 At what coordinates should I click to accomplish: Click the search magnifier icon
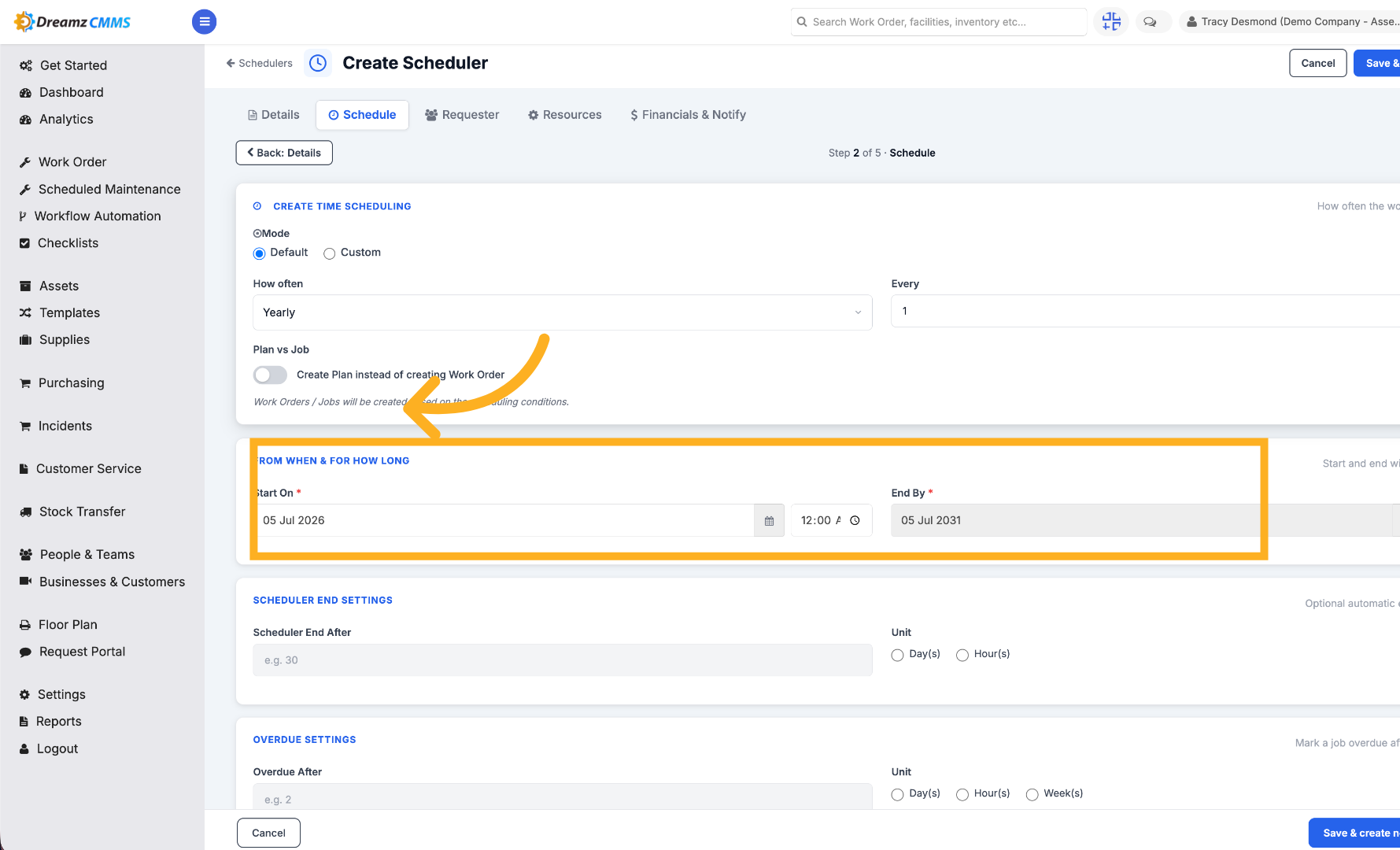coord(802,22)
